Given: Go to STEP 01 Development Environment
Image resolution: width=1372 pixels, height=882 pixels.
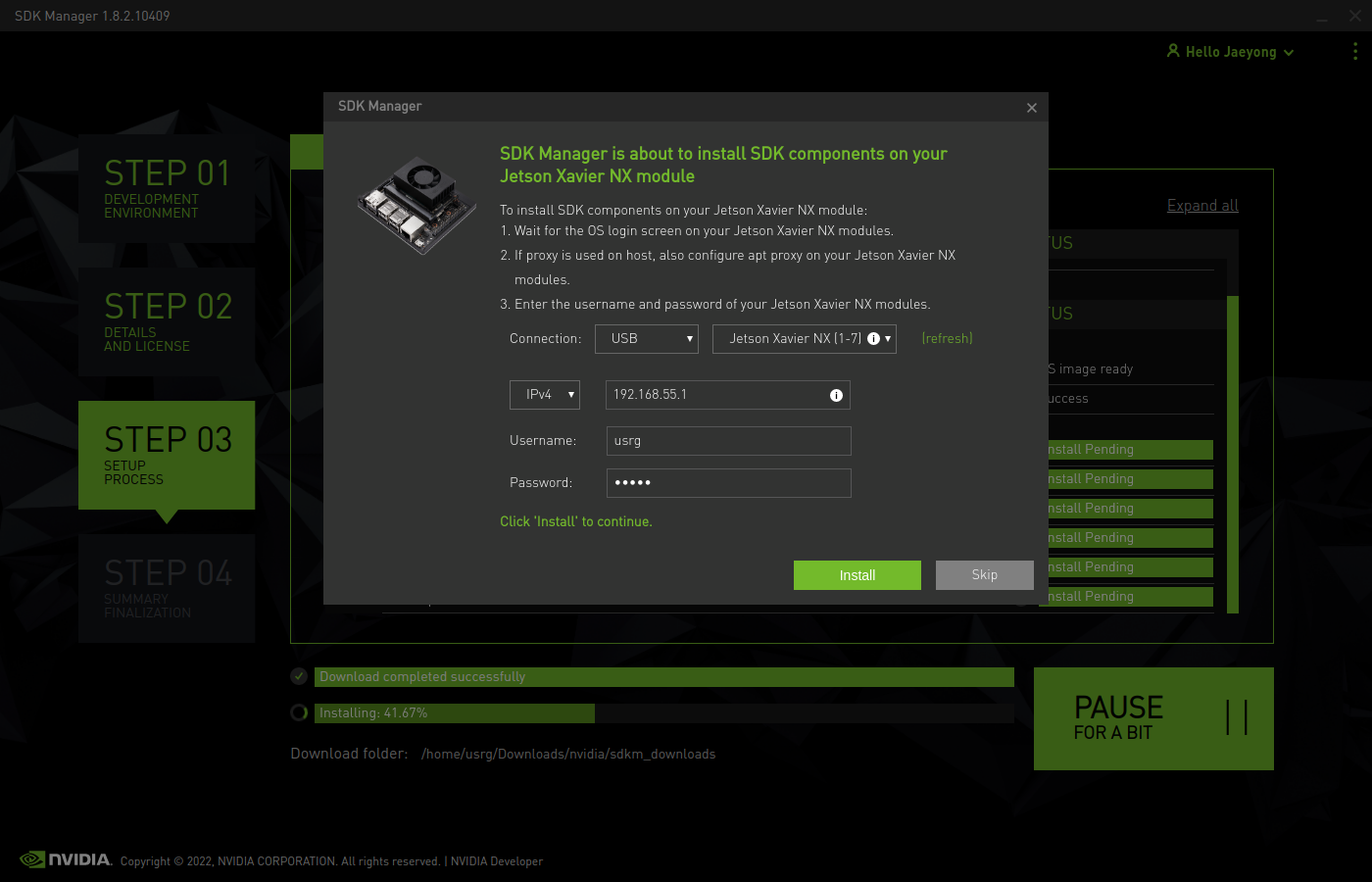Looking at the screenshot, I should [x=167, y=188].
